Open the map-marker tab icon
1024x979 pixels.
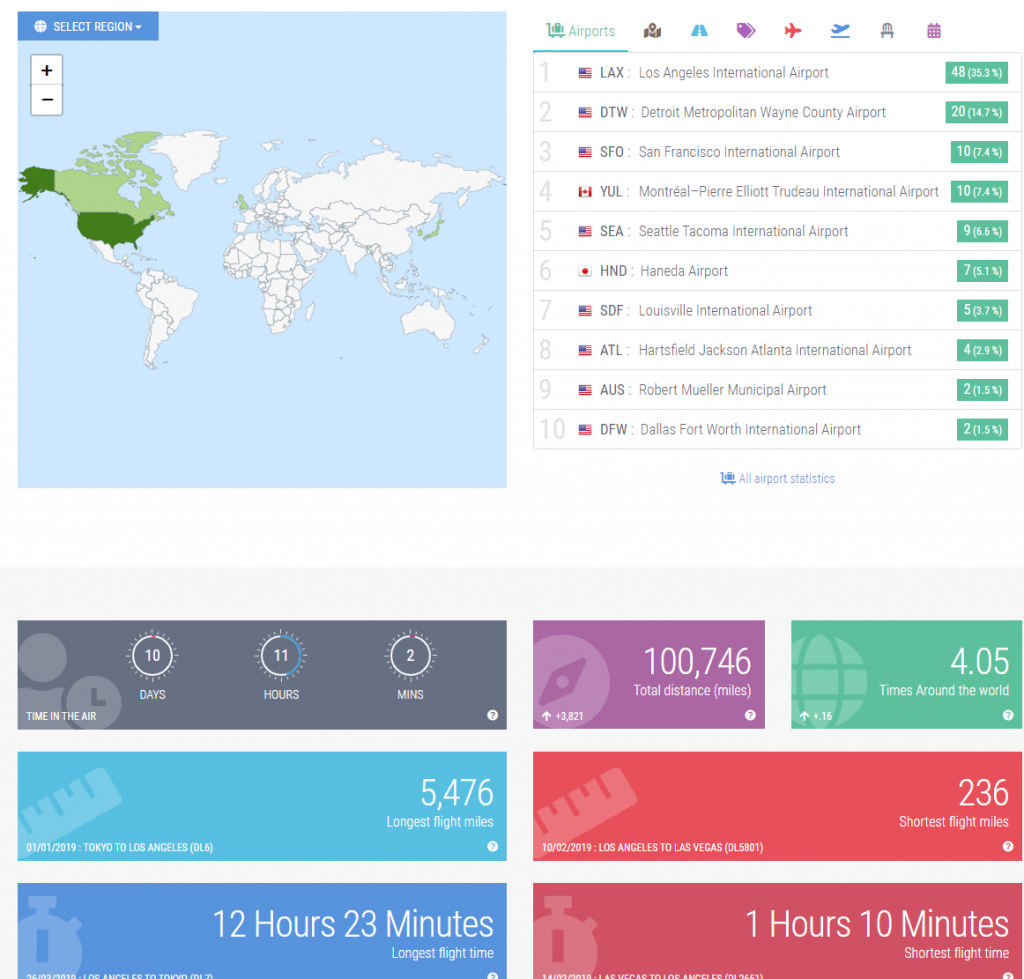(653, 31)
